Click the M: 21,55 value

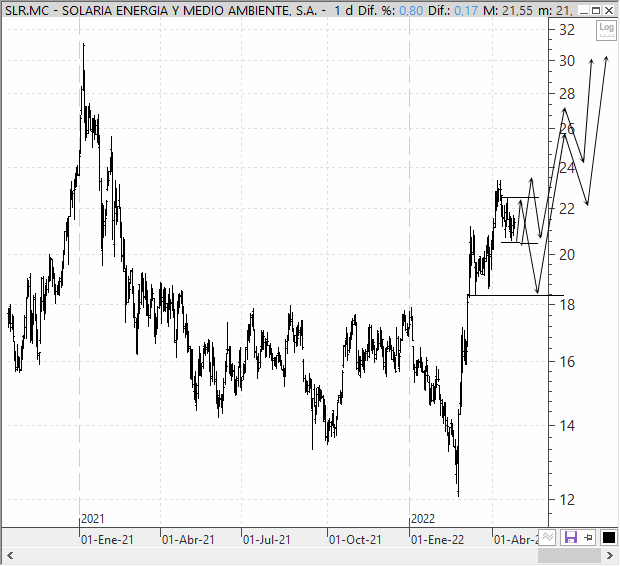(508, 11)
